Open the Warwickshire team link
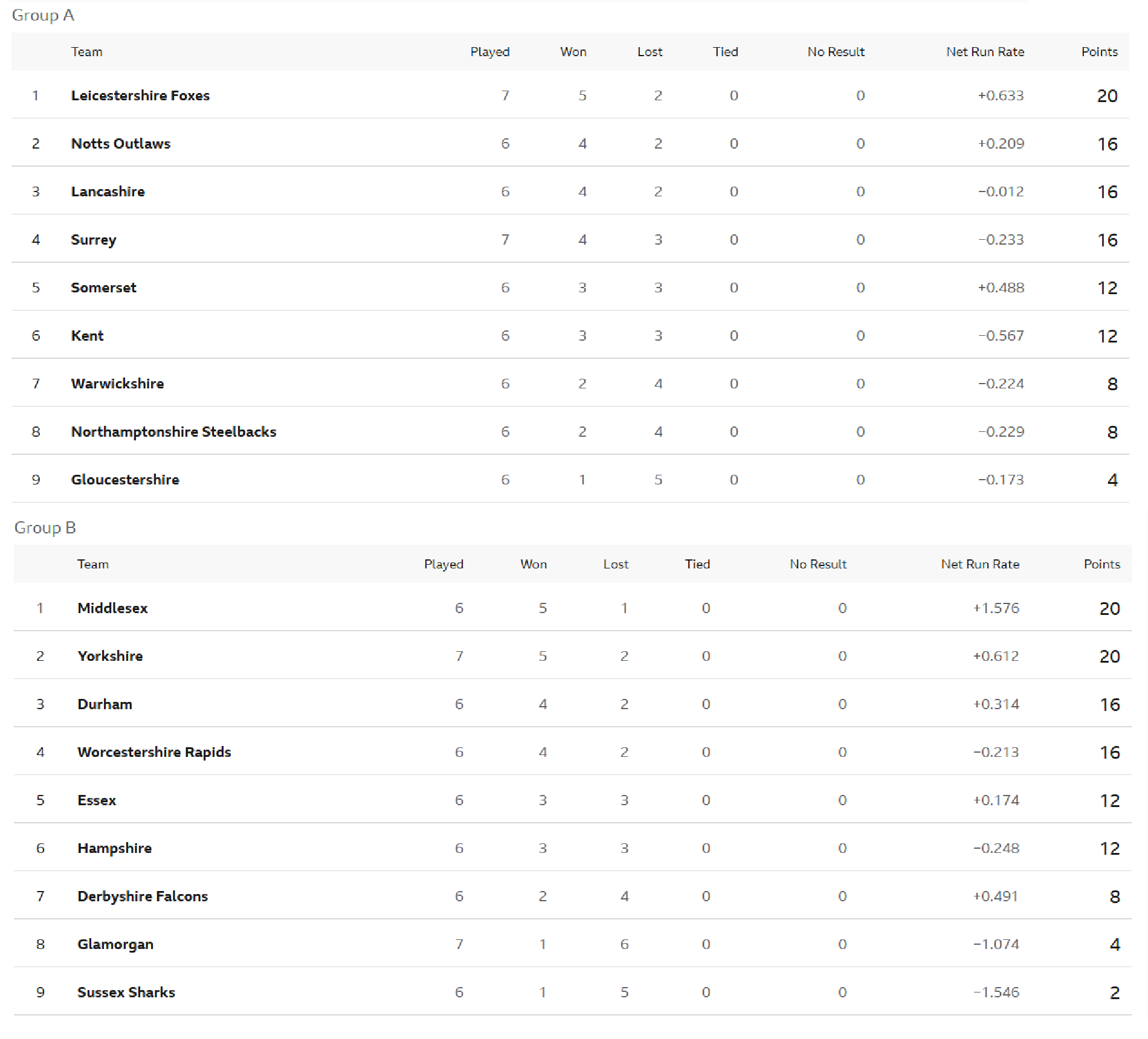The height and width of the screenshot is (1039, 1148). (117, 384)
